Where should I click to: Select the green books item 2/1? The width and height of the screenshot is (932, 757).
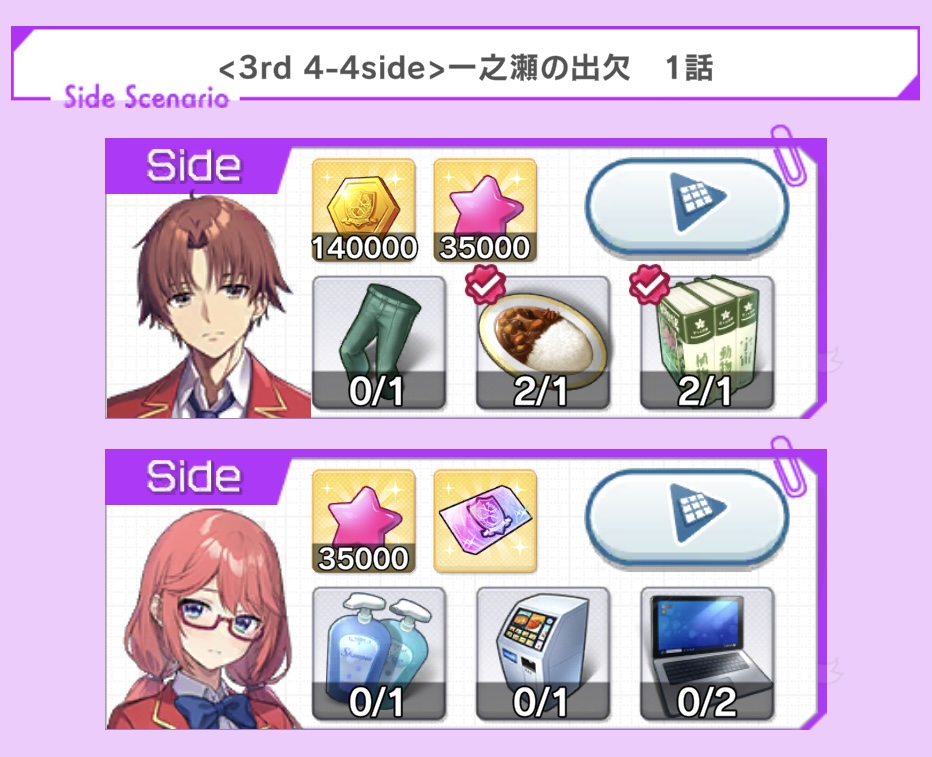click(707, 343)
